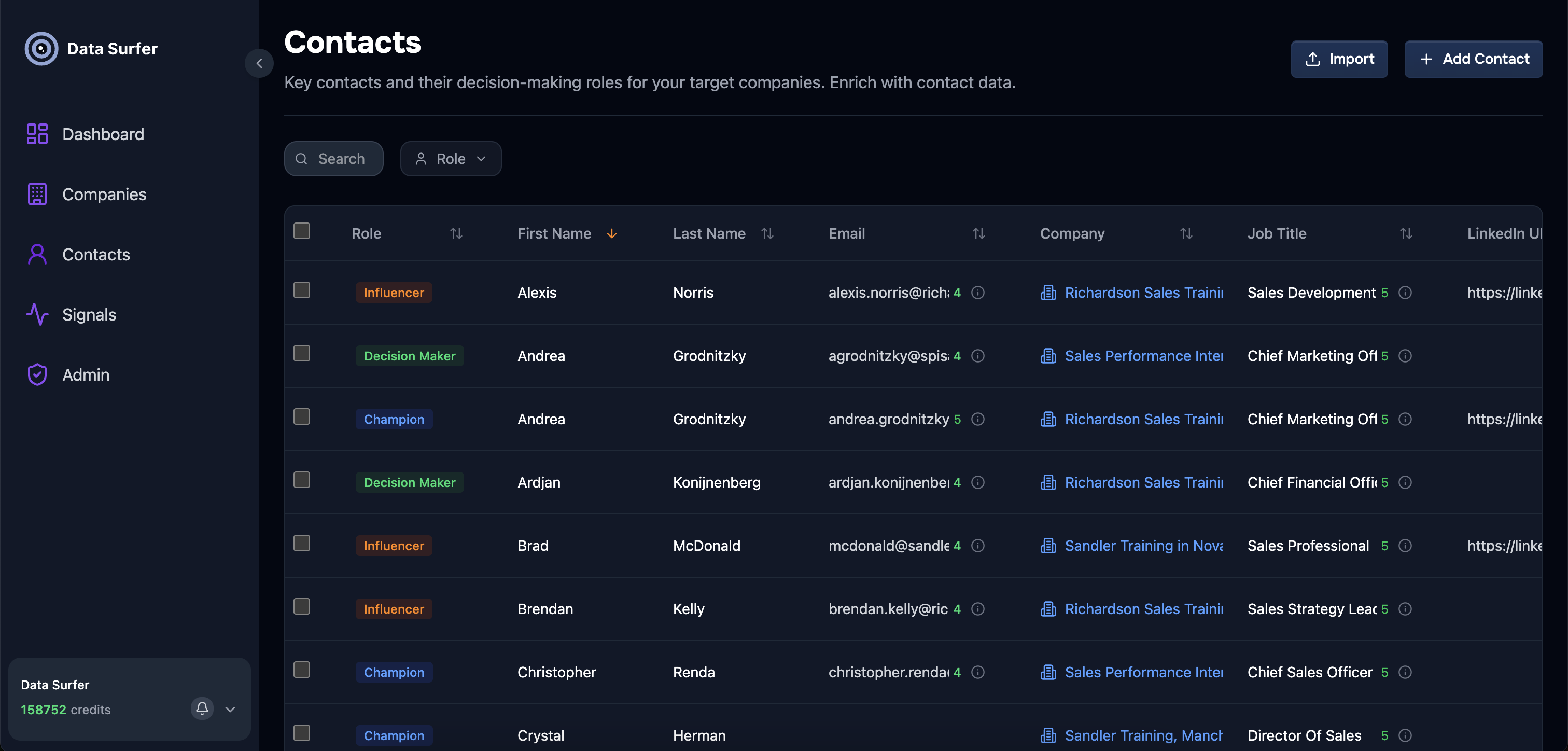
Task: Check the select-all checkbox in the table header
Action: pos(301,230)
